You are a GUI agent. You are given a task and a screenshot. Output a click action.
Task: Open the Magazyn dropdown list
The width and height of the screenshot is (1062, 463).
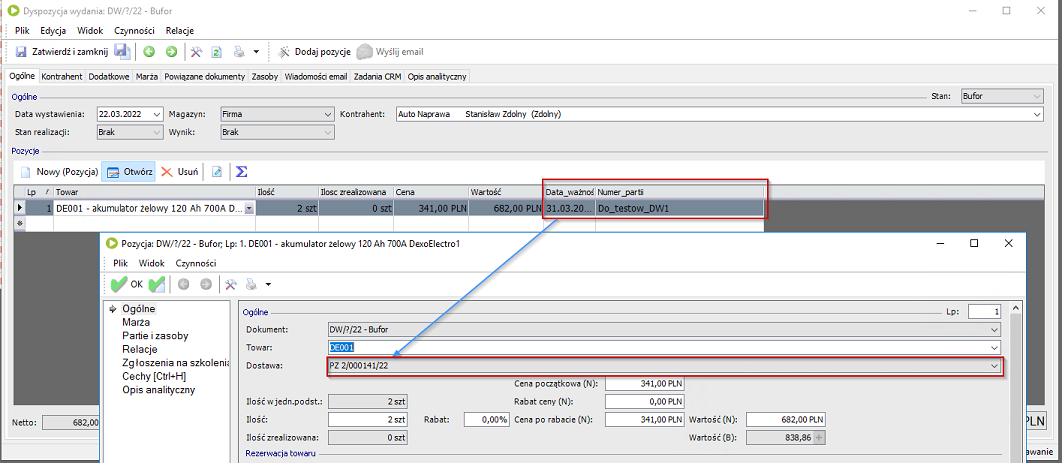pos(328,114)
